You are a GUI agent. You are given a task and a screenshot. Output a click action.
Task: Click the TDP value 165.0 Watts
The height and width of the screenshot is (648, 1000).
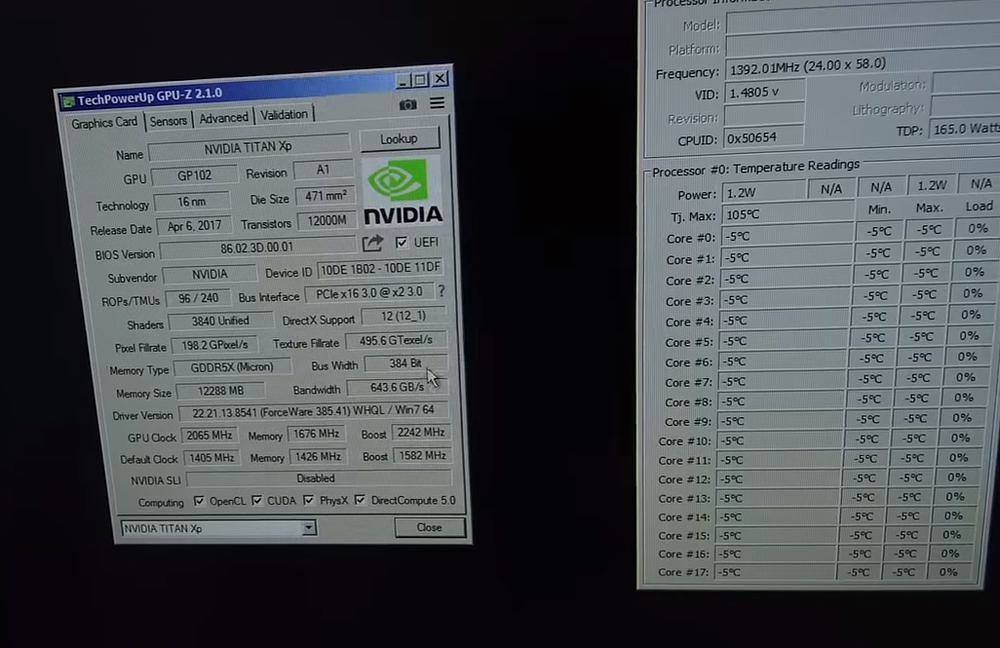964,129
